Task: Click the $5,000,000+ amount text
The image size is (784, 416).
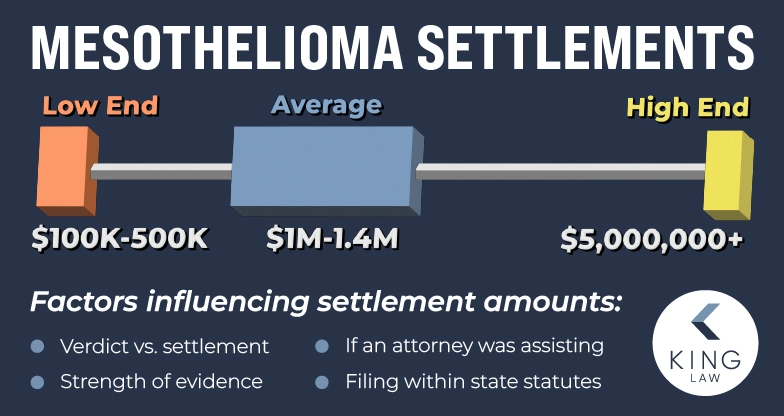Action: click(x=652, y=240)
